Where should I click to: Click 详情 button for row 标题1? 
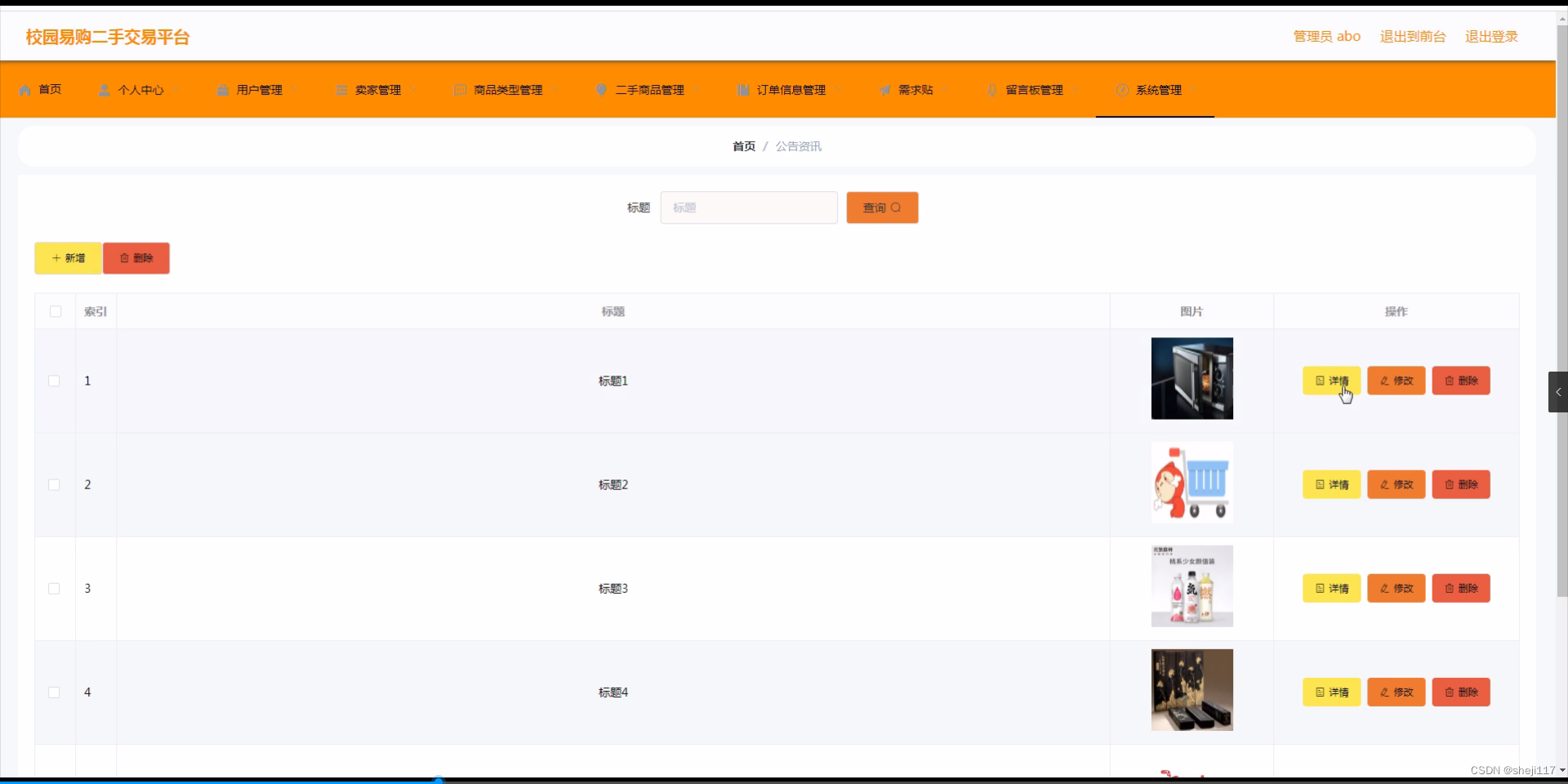[x=1331, y=381]
